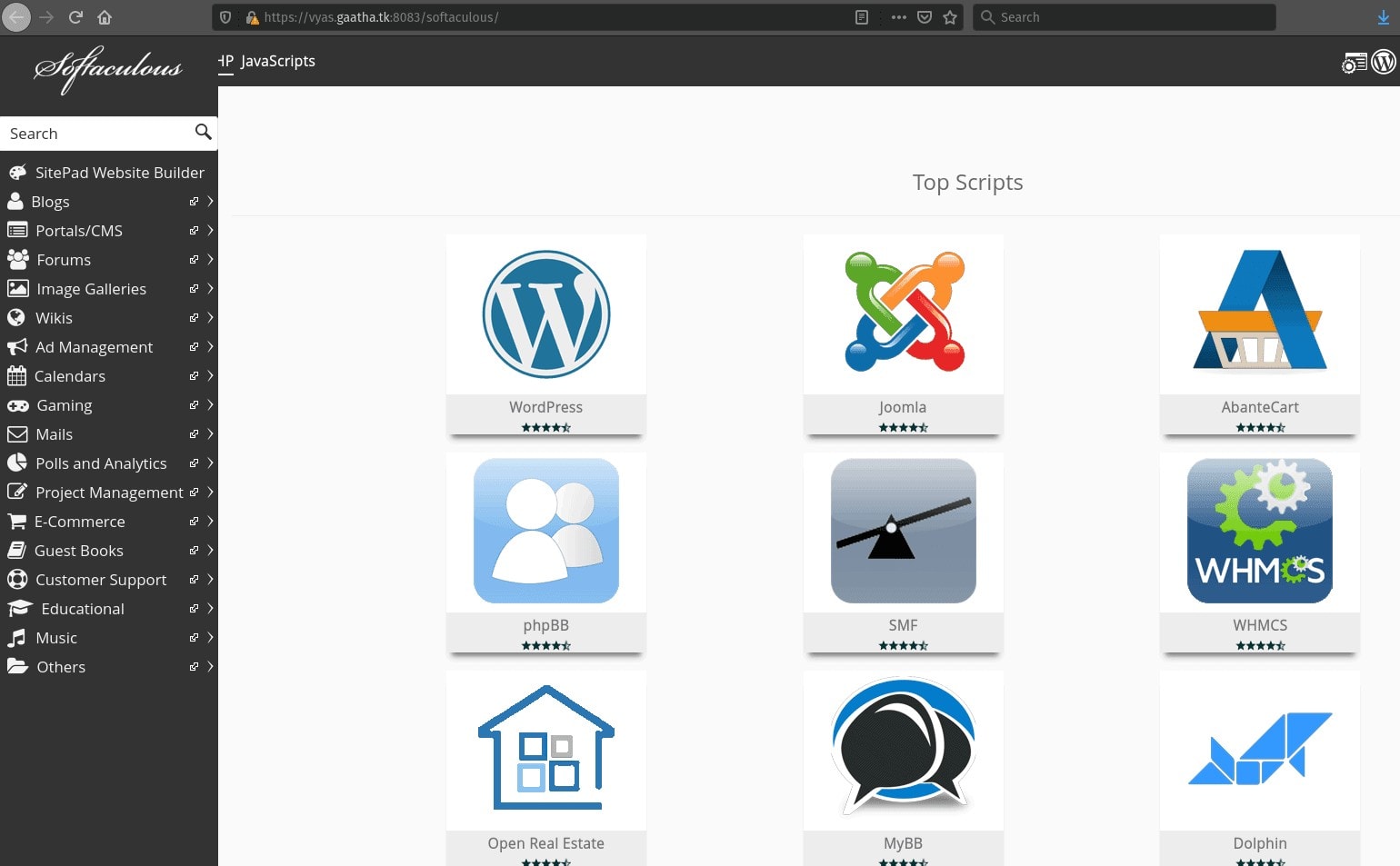Image resolution: width=1400 pixels, height=866 pixels.
Task: Select the partially shown PHP tab
Action: coord(225,61)
